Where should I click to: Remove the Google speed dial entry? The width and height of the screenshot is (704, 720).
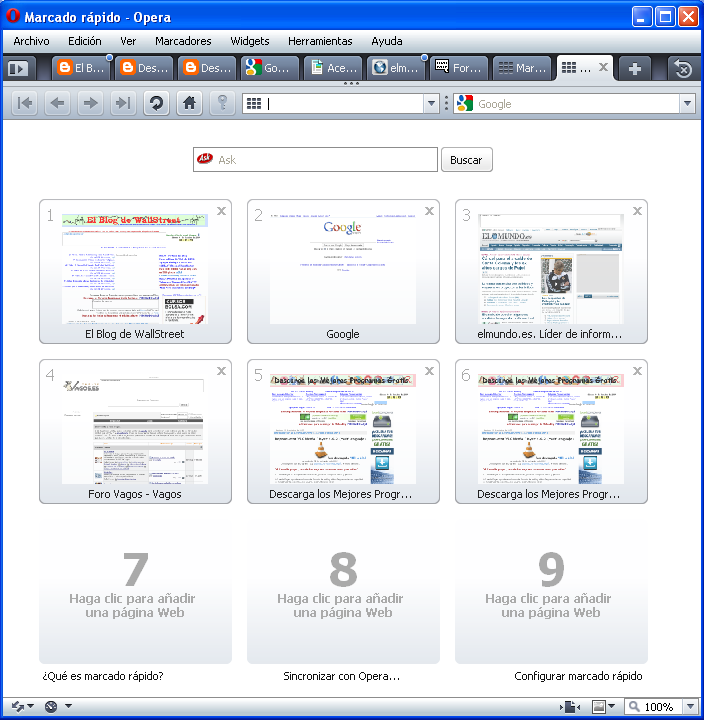pyautogui.click(x=429, y=211)
